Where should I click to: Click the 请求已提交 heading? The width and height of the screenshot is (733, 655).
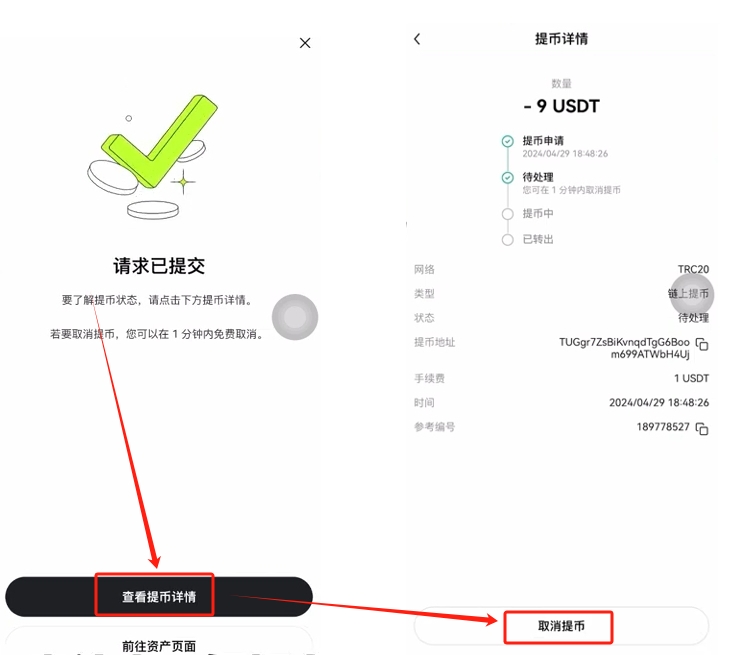click(159, 266)
